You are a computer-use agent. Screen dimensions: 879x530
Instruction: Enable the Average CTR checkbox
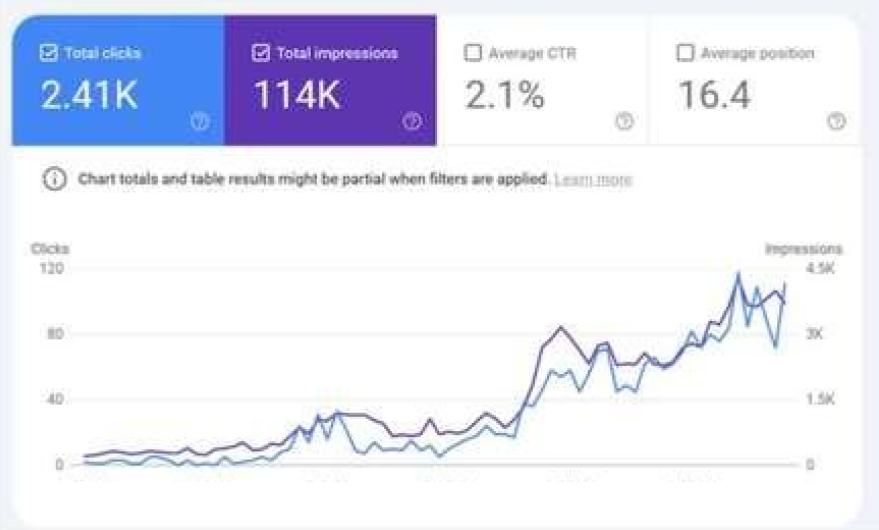click(x=473, y=53)
